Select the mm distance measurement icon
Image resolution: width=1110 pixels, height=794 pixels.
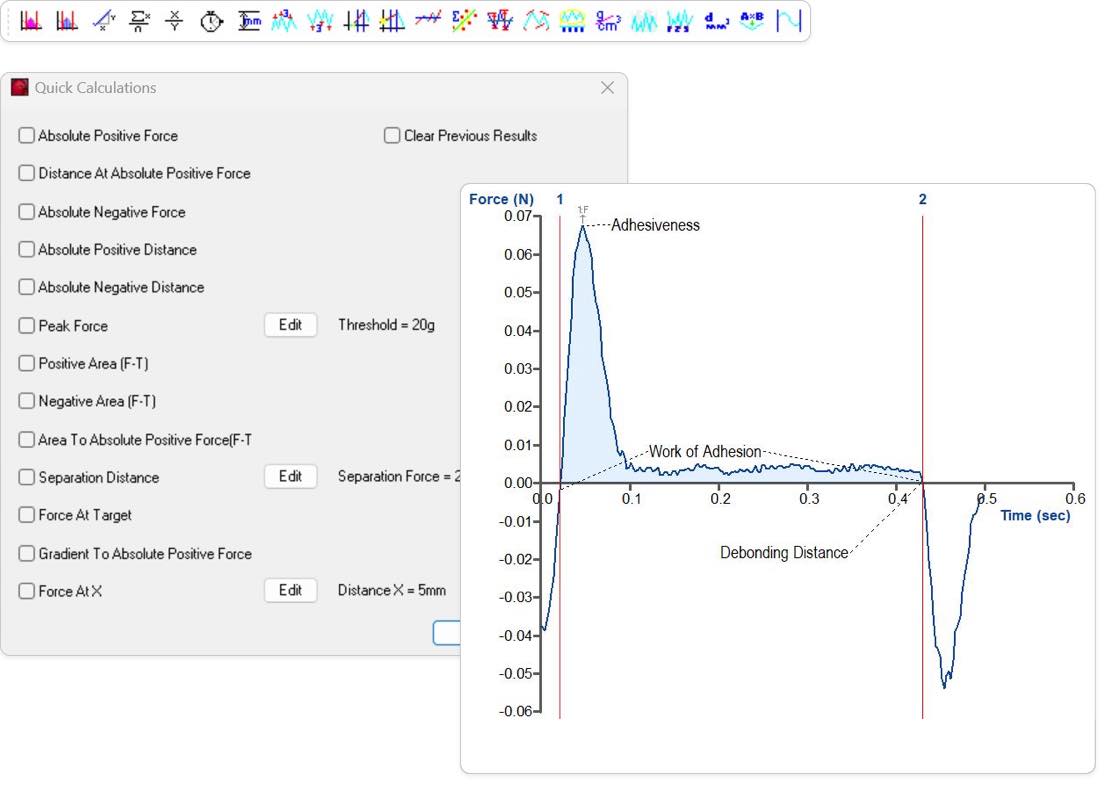point(249,21)
